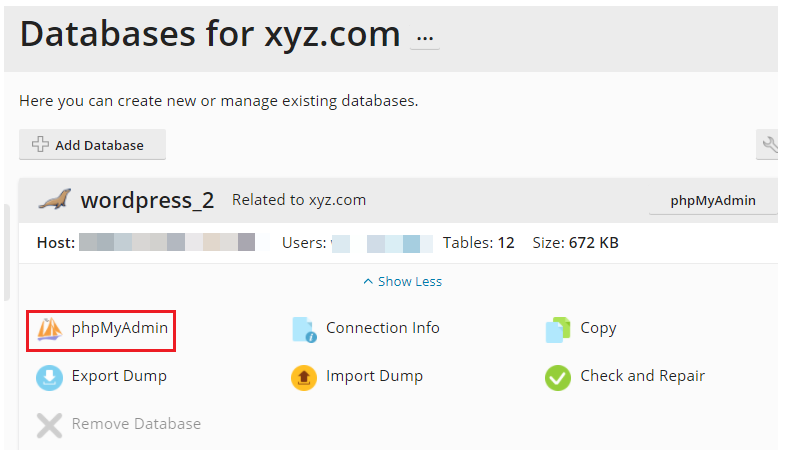Click the Add Database button

pos(92,145)
